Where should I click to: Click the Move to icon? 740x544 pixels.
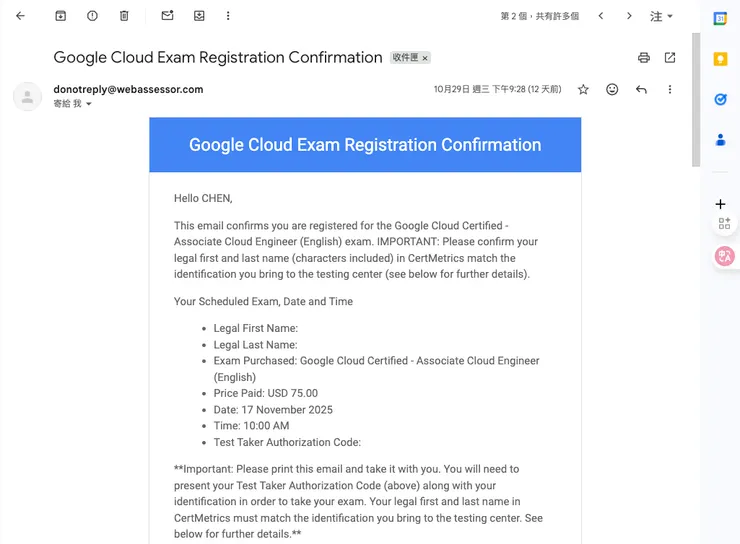199,16
